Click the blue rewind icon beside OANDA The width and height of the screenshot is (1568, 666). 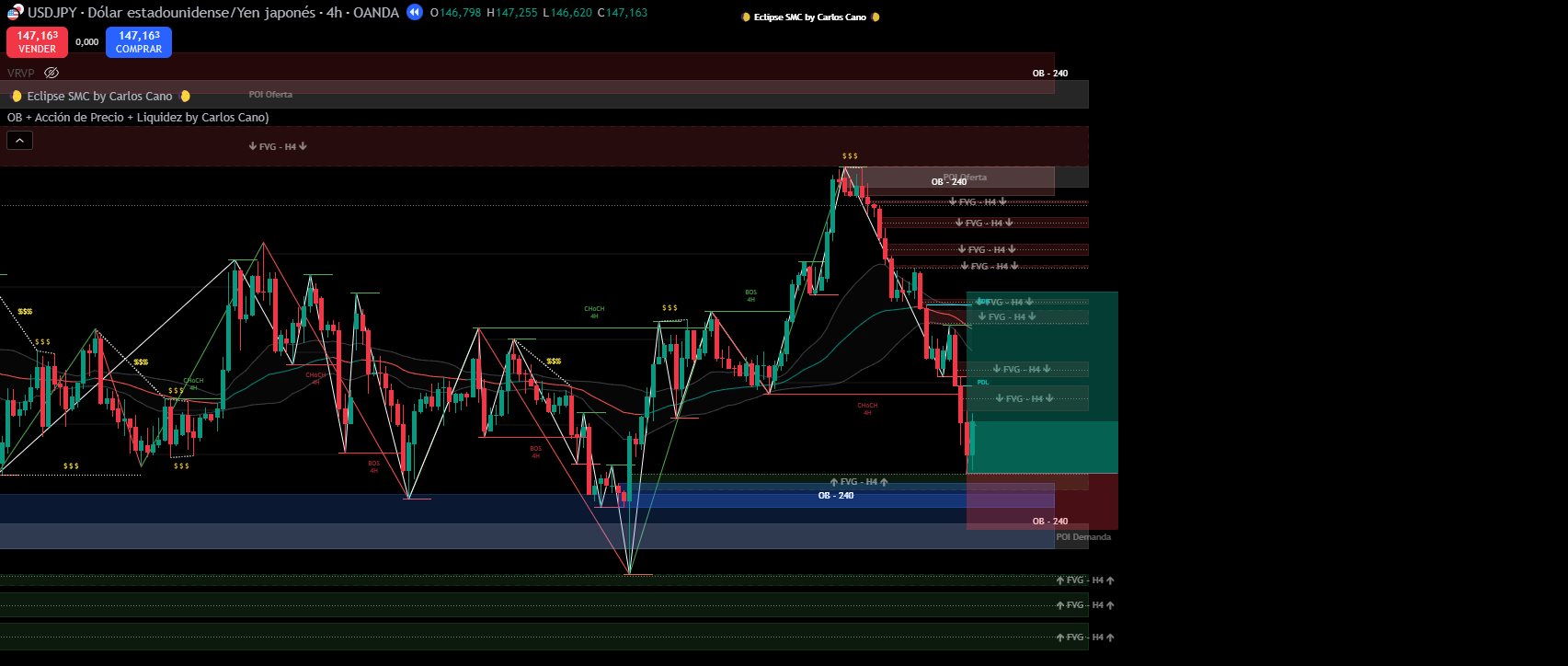[x=415, y=12]
